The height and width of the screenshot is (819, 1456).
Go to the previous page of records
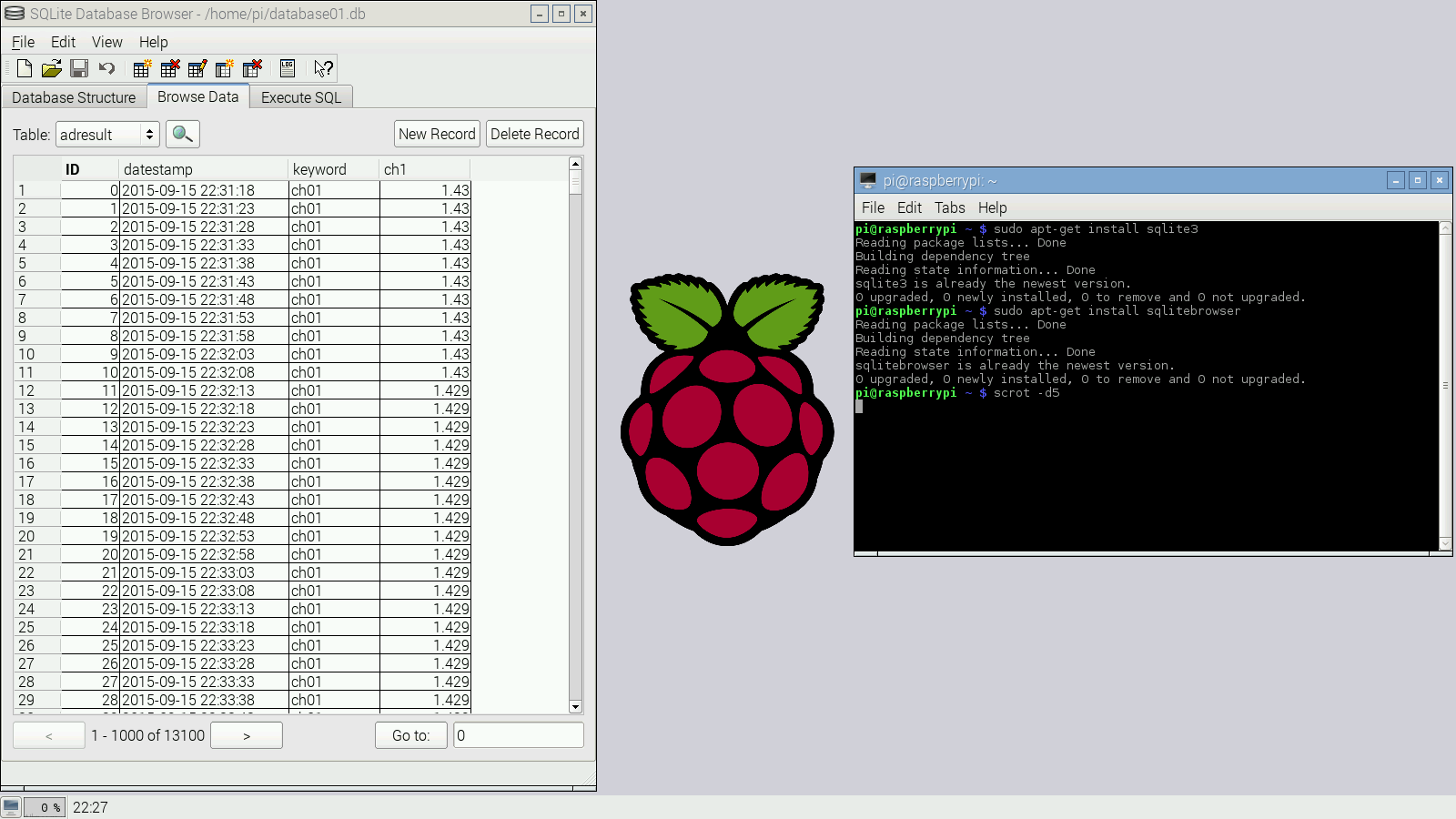49,735
